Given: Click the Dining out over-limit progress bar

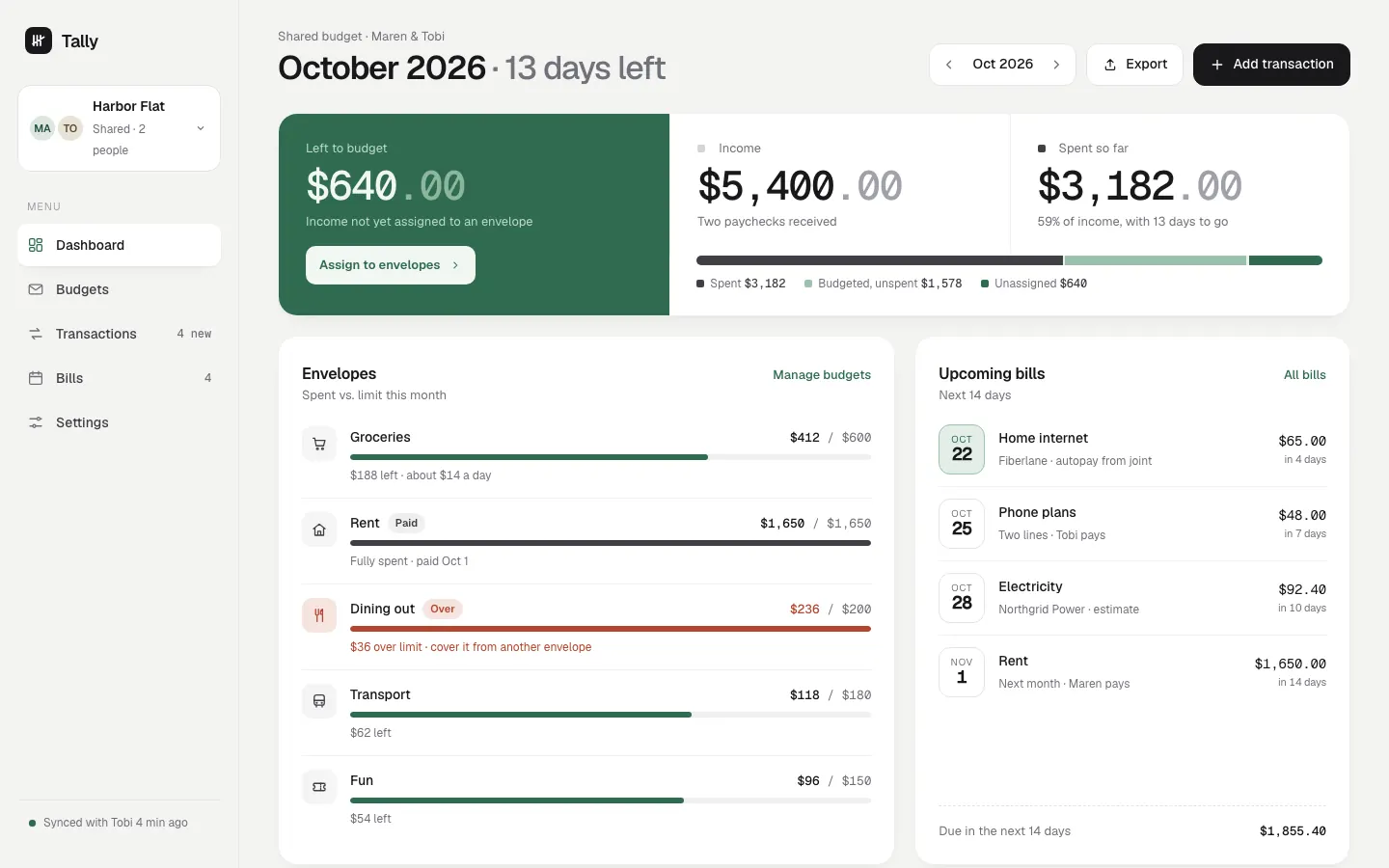Looking at the screenshot, I should click(x=611, y=629).
